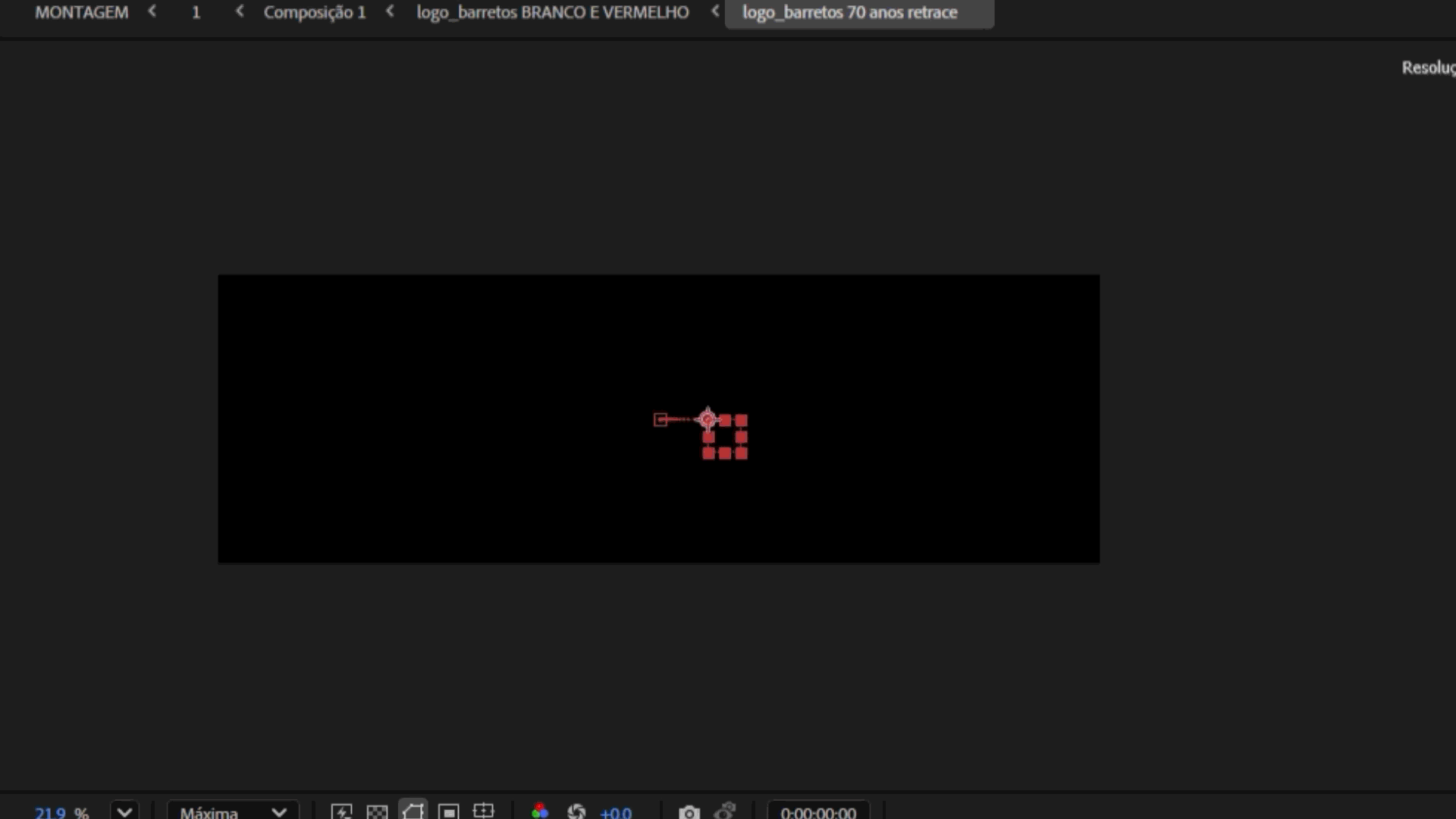This screenshot has width=1456, height=819.
Task: Toggle Fast Previews lightning icon
Action: pos(341,811)
